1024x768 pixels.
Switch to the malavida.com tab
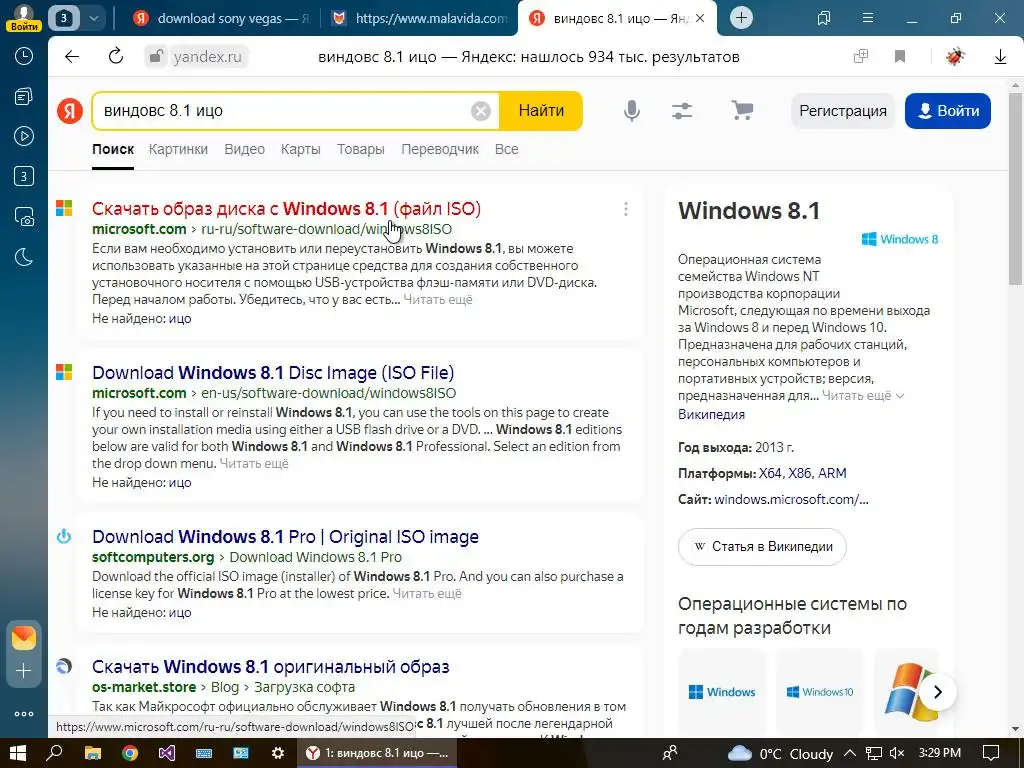click(x=421, y=18)
